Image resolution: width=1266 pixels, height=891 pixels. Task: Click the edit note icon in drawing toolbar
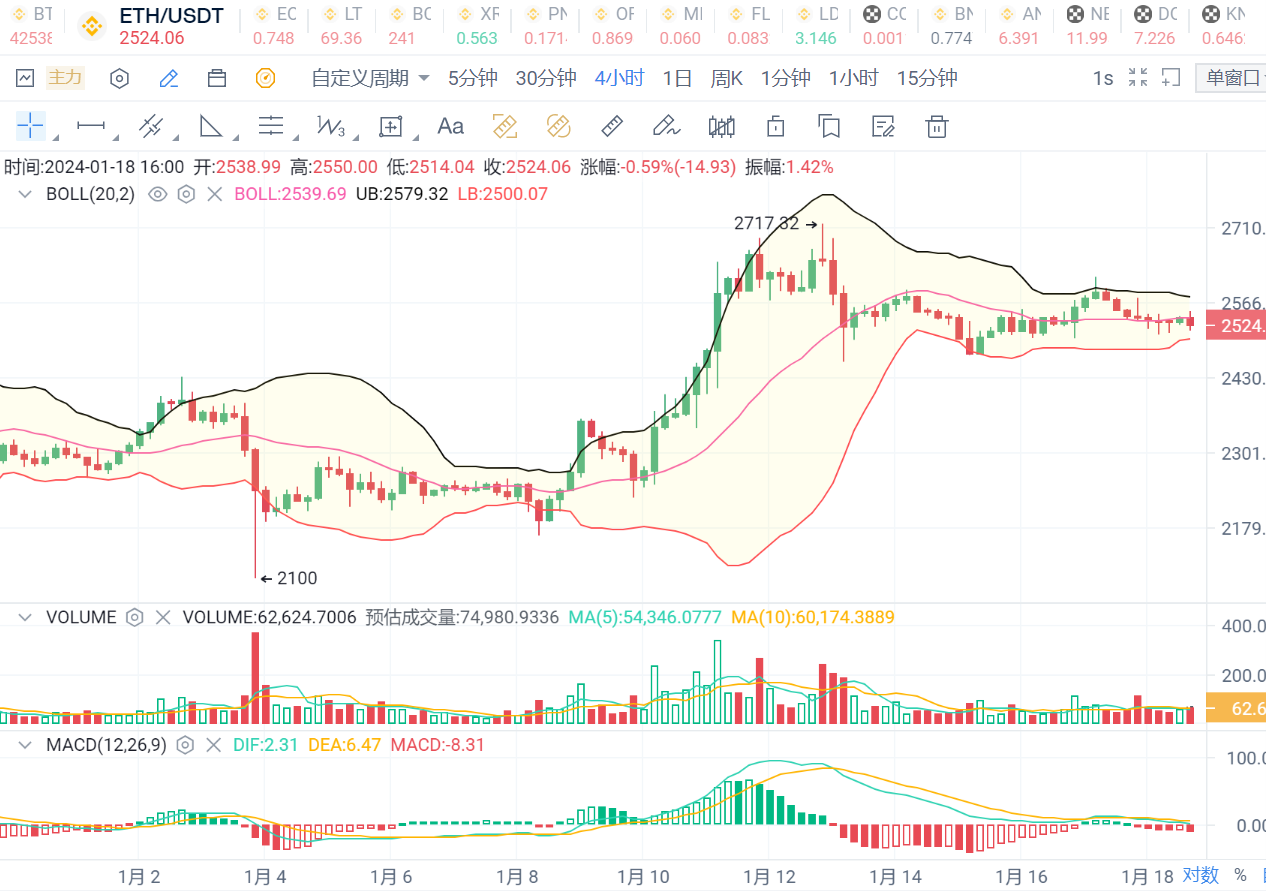[883, 126]
